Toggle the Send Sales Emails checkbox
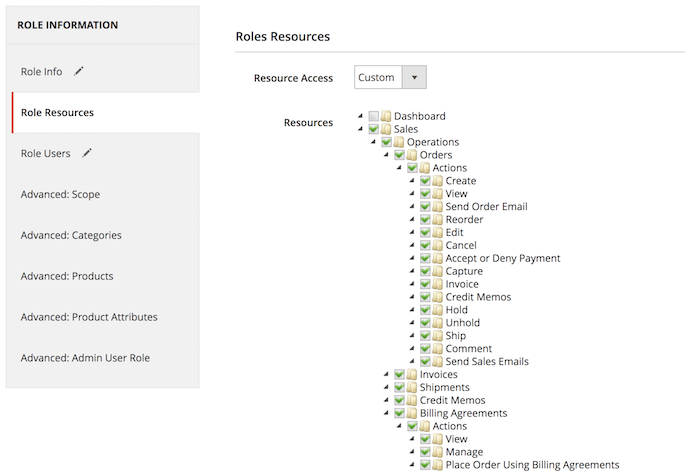Image resolution: width=685 pixels, height=472 pixels. pos(425,362)
